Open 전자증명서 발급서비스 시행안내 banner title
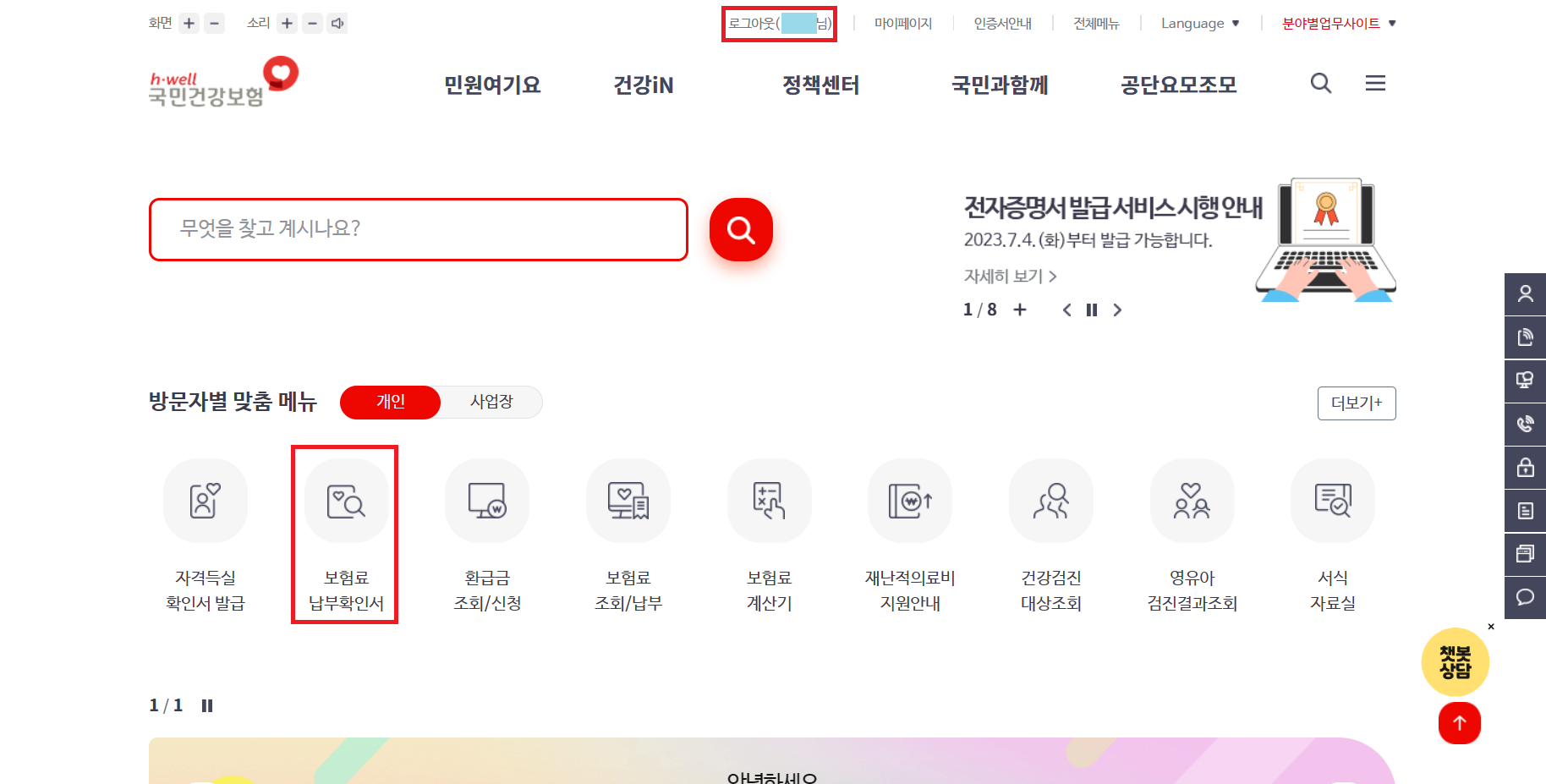1546x784 pixels. coord(1113,207)
